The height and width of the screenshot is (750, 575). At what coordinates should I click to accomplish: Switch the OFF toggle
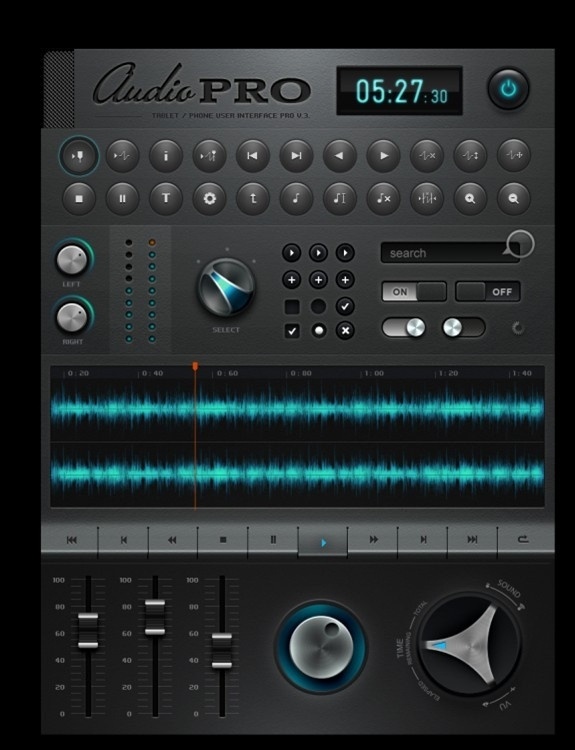click(x=487, y=292)
